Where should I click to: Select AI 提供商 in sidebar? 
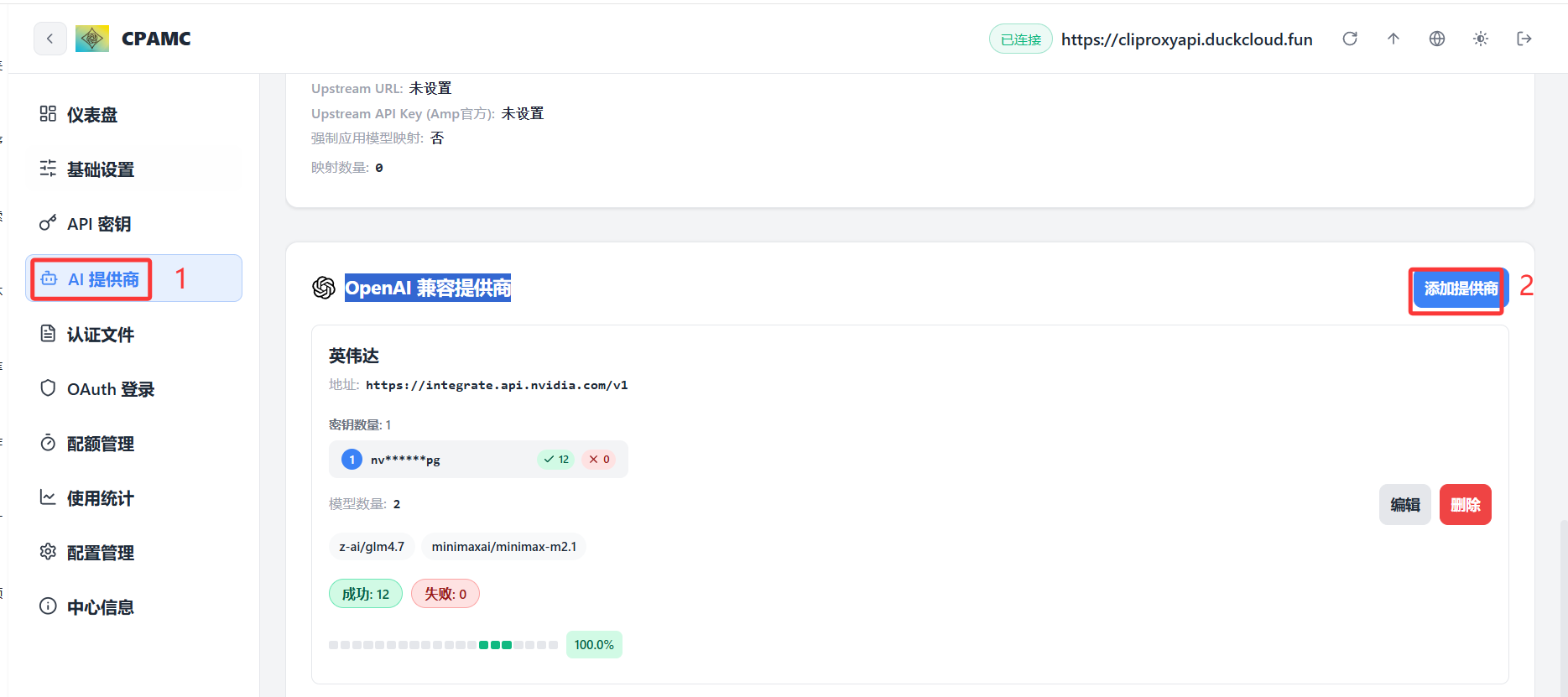tap(134, 278)
